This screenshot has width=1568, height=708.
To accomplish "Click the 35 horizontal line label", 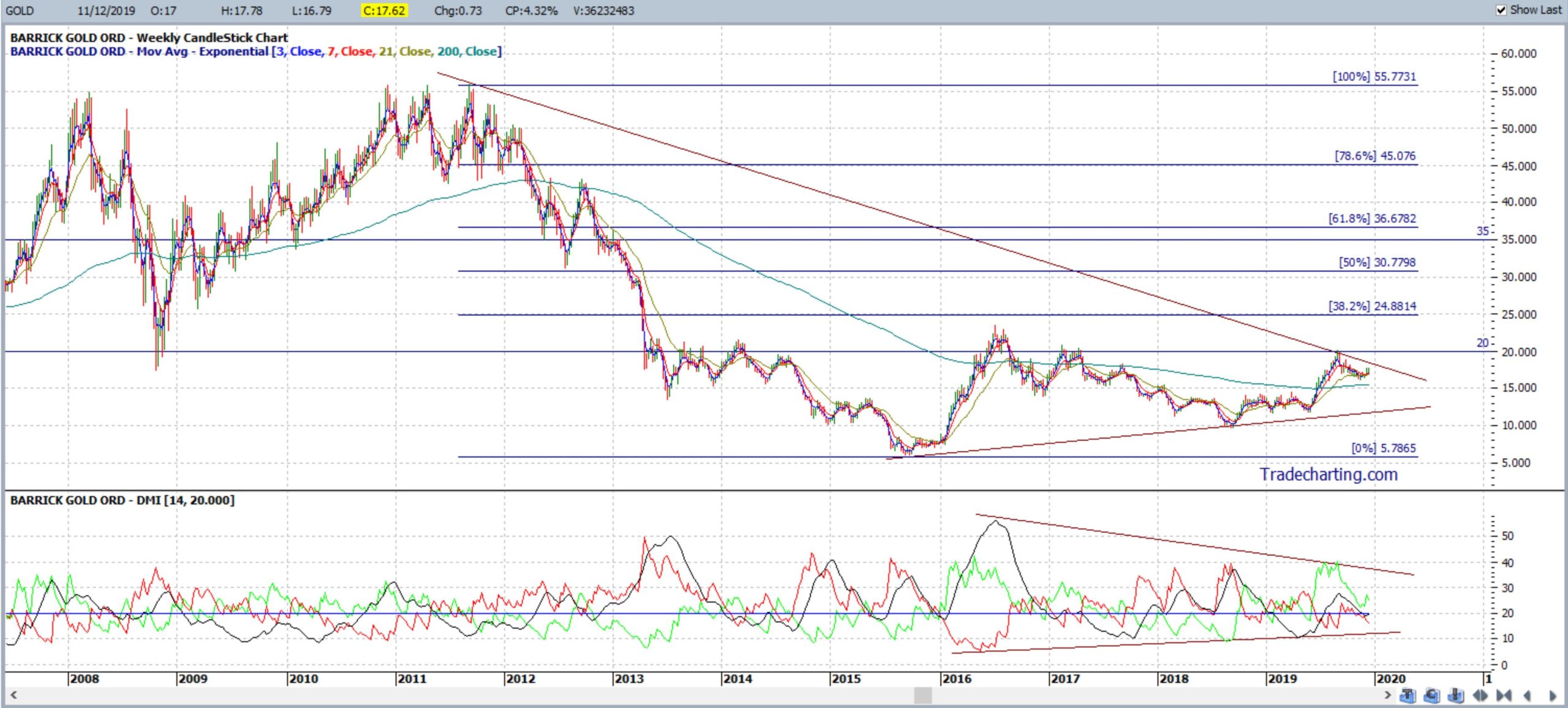I will tap(1482, 231).
